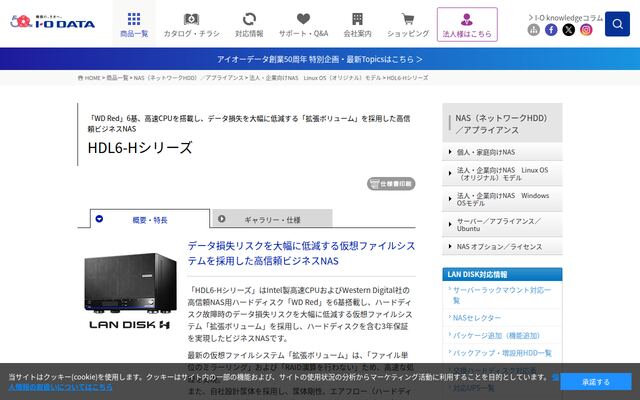The image size is (640, 400).
Task: Open バックアップ・増設用HDD一覧 link
Action: click(502, 353)
